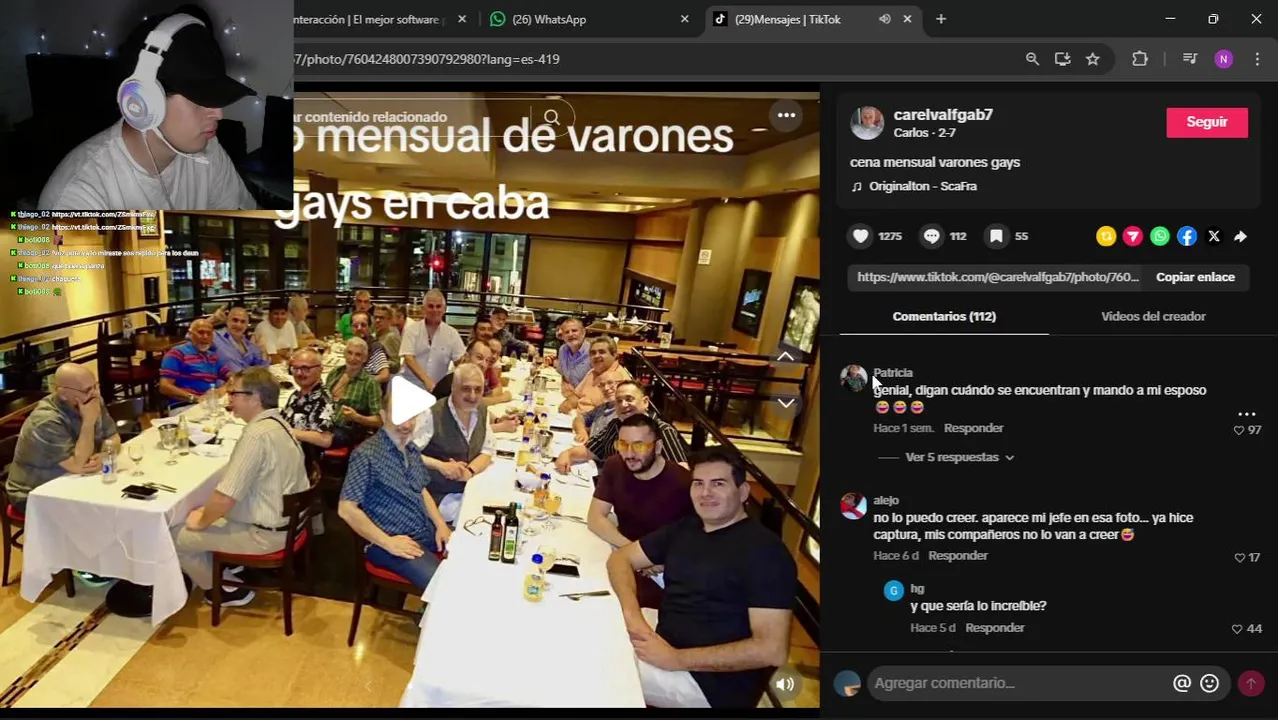
Task: Open browser zoom magnifier icon
Action: click(1032, 59)
